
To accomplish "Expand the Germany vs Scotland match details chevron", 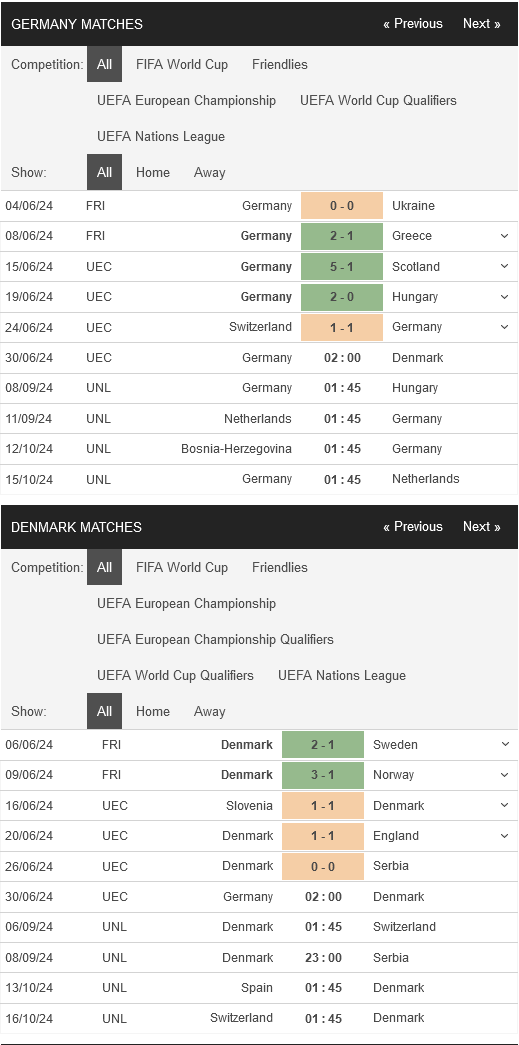I will pyautogui.click(x=504, y=267).
